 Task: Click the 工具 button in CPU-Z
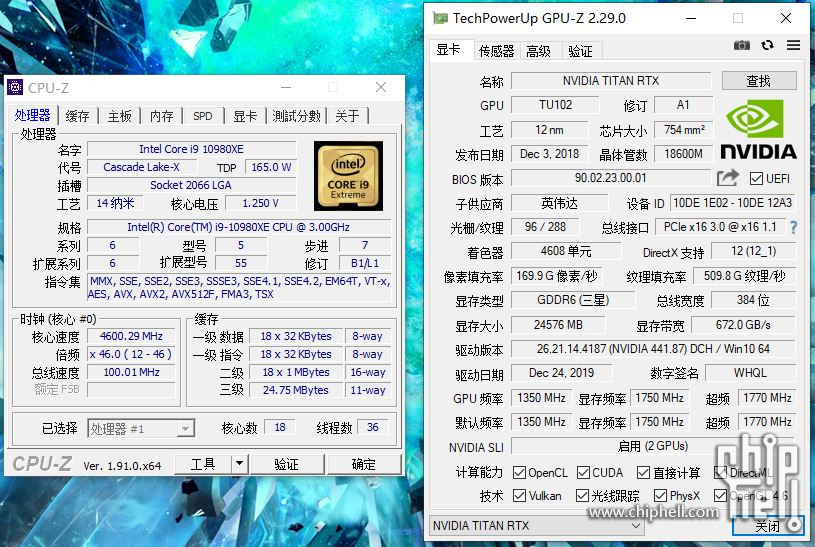tap(203, 464)
